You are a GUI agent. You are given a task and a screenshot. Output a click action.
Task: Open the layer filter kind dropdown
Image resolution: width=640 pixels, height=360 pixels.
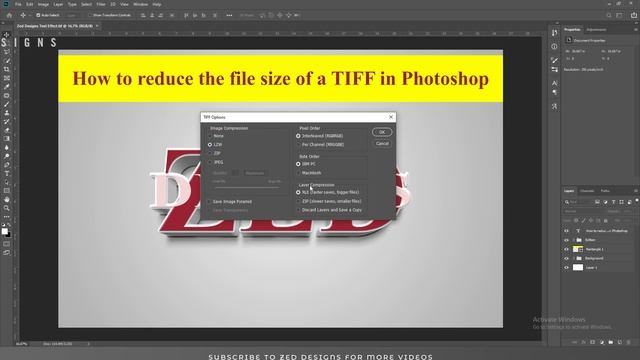(579, 202)
